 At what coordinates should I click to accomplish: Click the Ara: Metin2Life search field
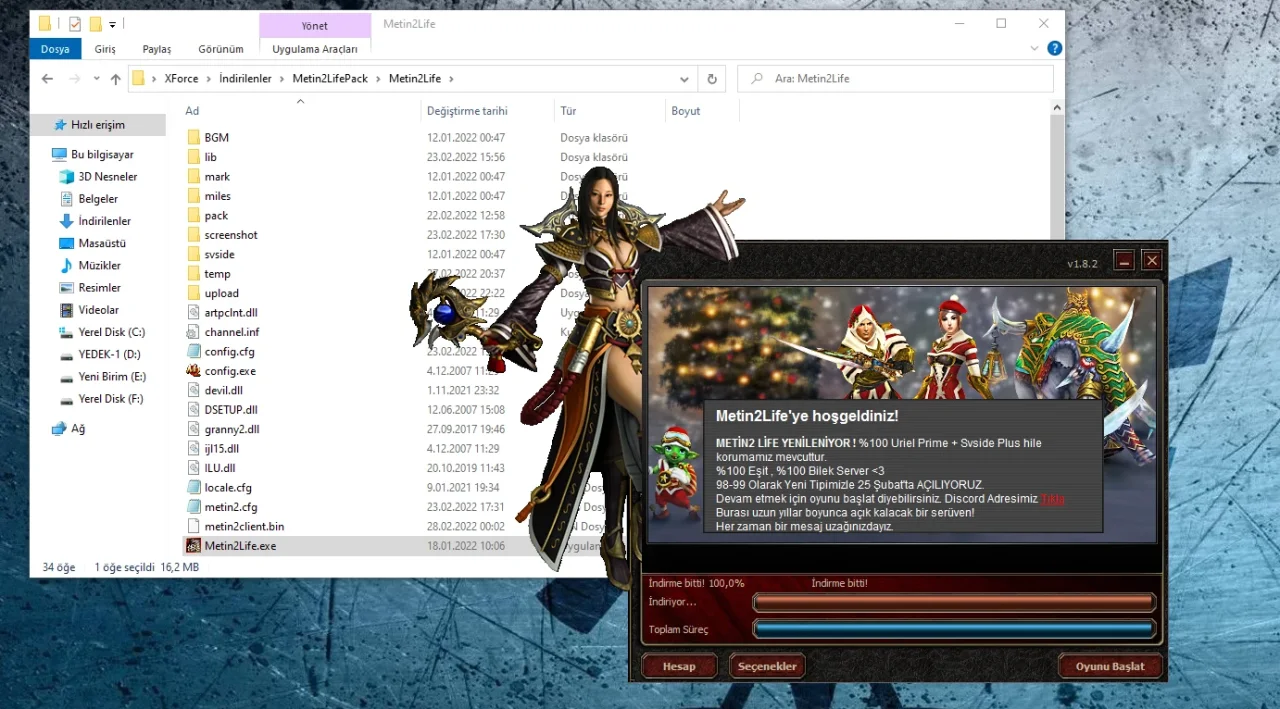click(x=895, y=79)
